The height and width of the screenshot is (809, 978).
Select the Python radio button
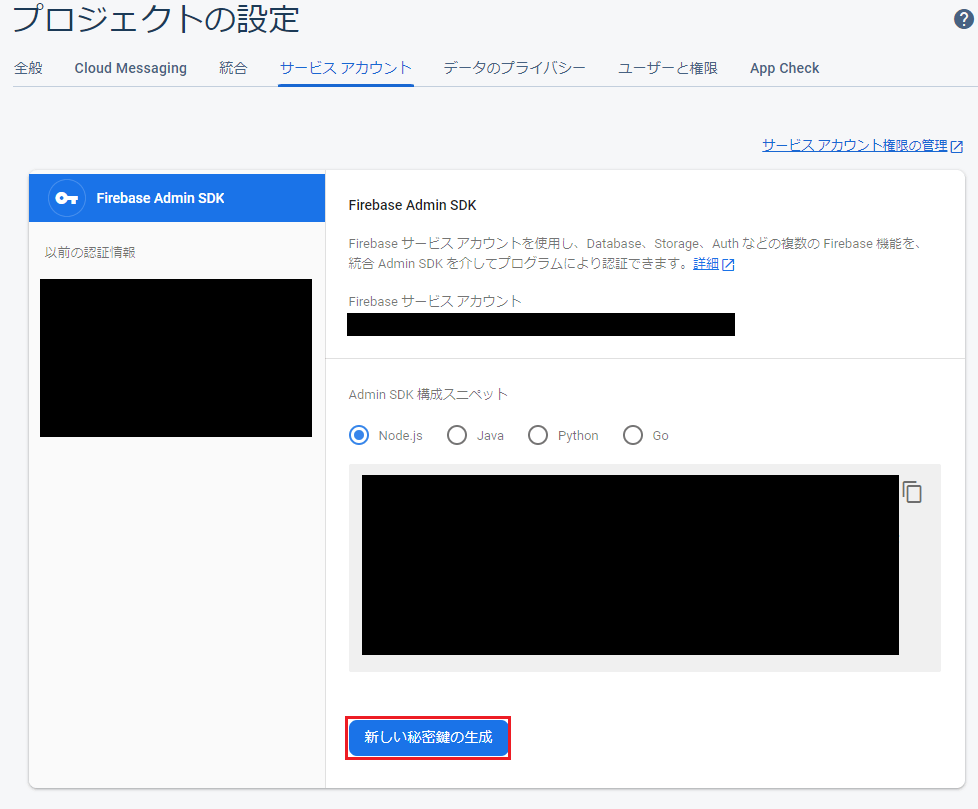pyautogui.click(x=538, y=435)
